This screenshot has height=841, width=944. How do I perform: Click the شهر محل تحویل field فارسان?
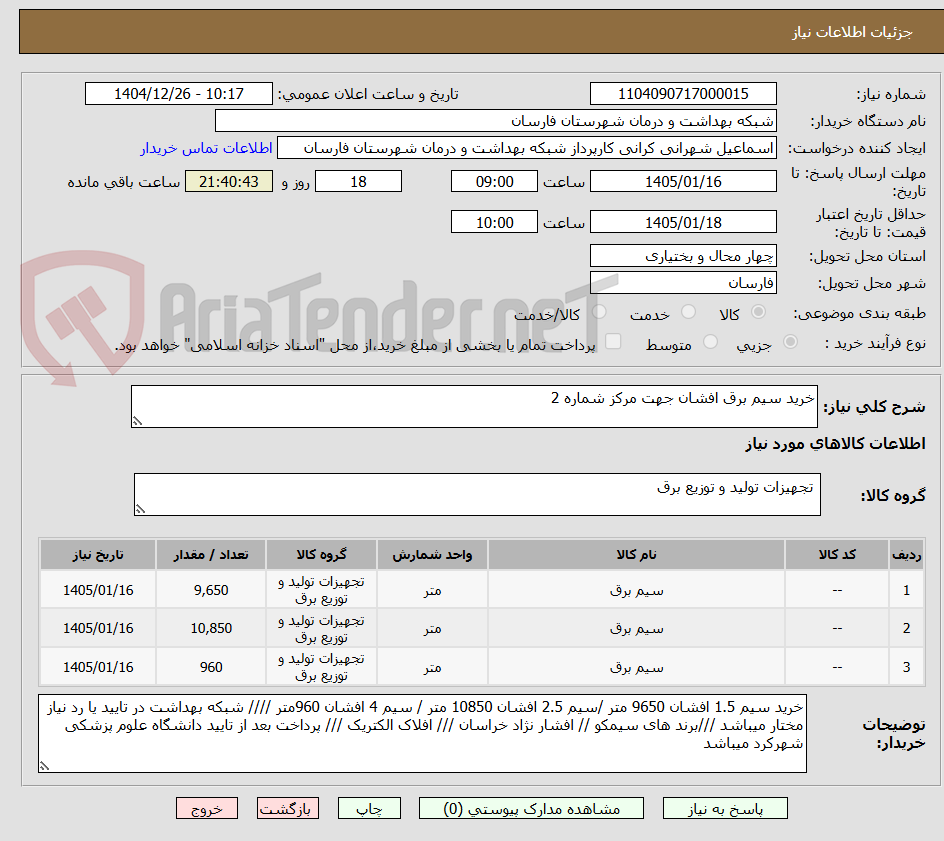pyautogui.click(x=683, y=283)
